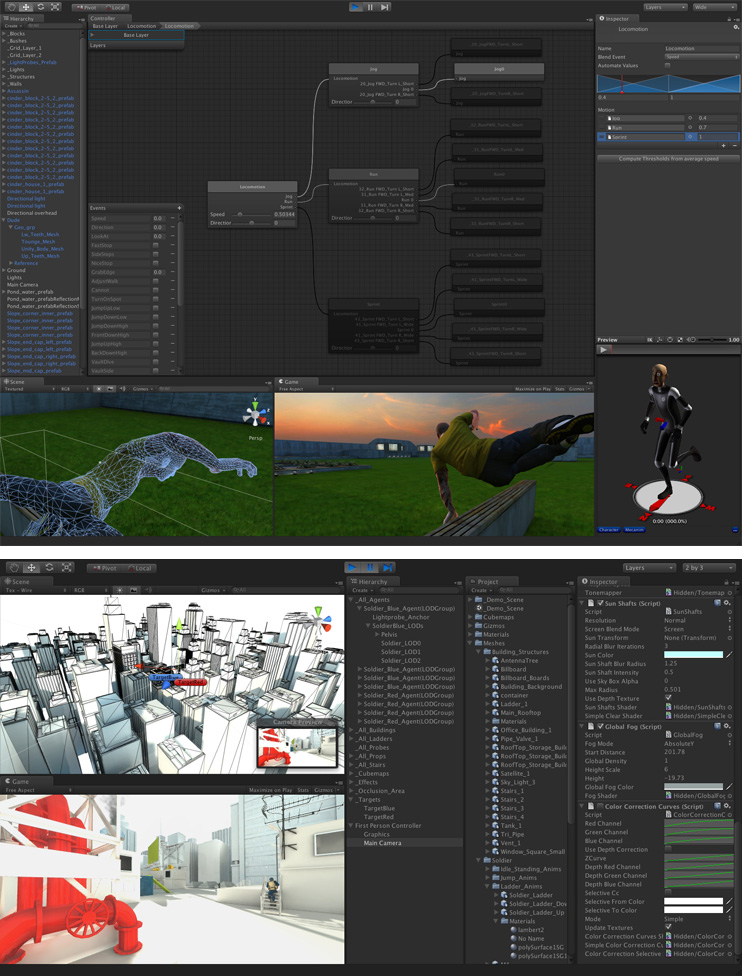Enable the Color Correction Curves script checkbox
This screenshot has width=742, height=976.
click(x=600, y=805)
